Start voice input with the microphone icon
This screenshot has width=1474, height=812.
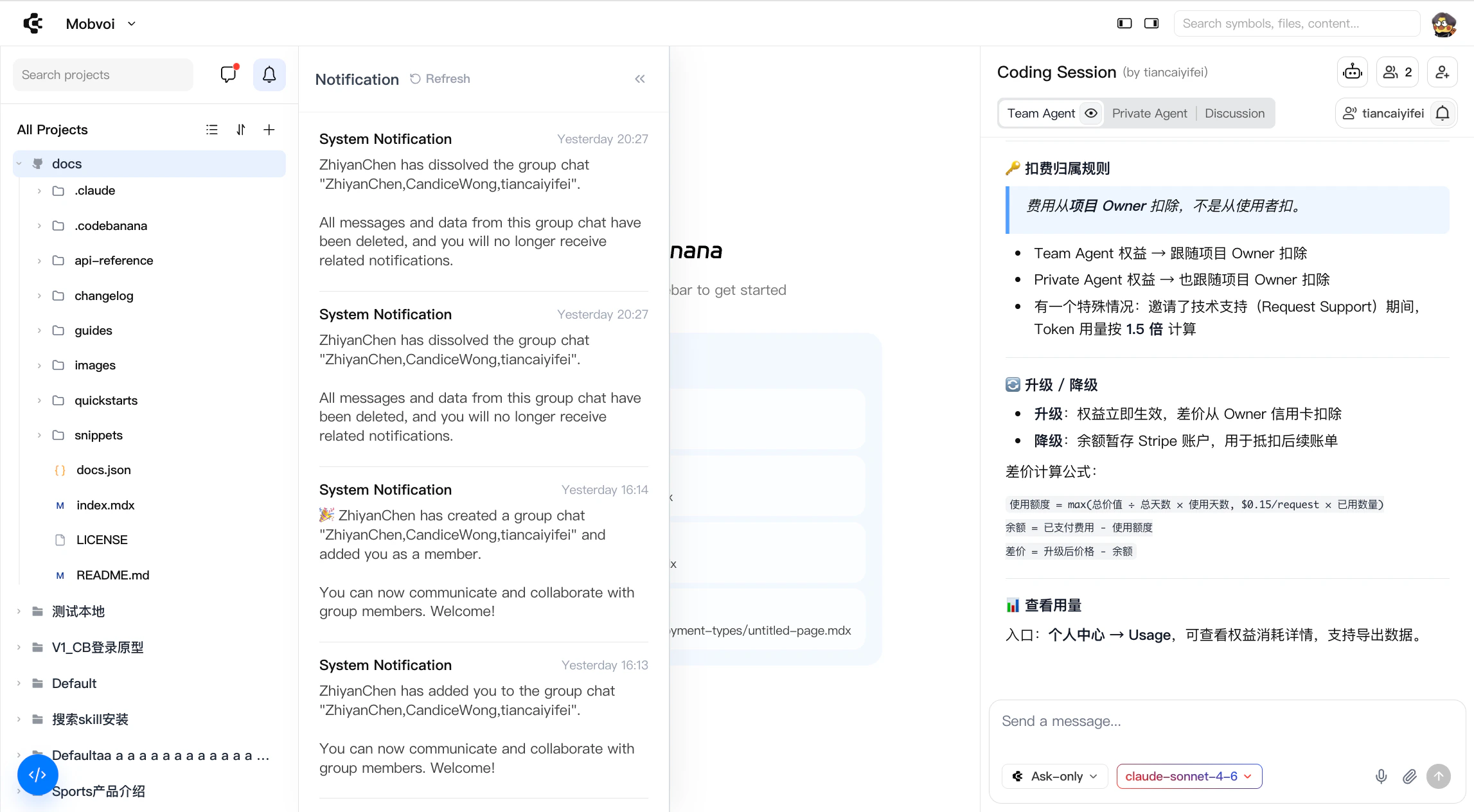click(x=1381, y=776)
